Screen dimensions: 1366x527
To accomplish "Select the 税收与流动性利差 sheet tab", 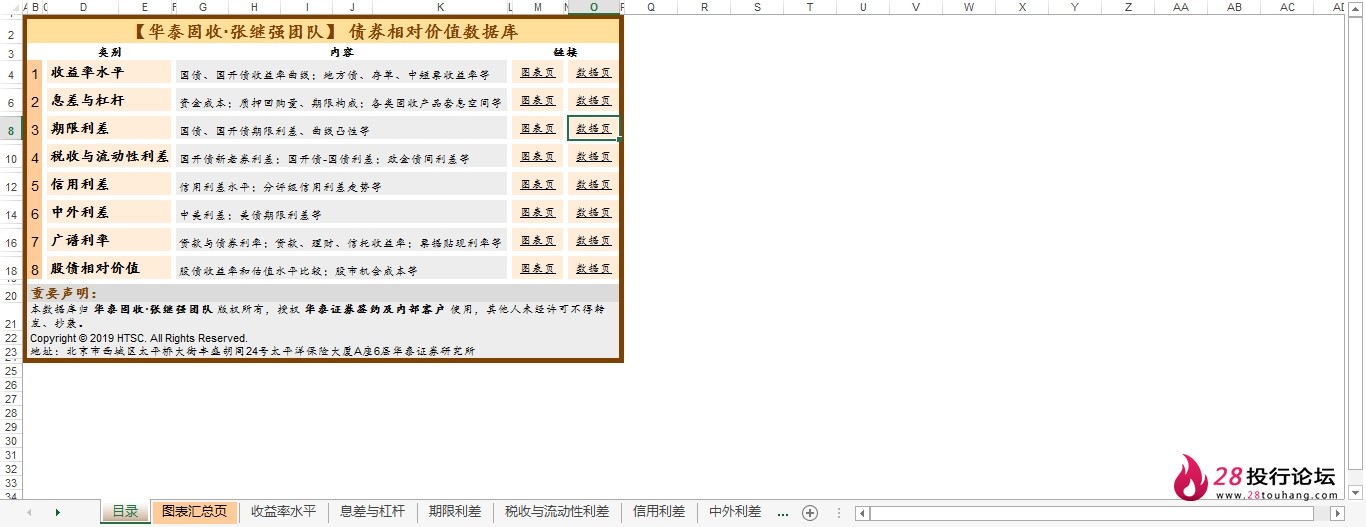I will coord(557,512).
